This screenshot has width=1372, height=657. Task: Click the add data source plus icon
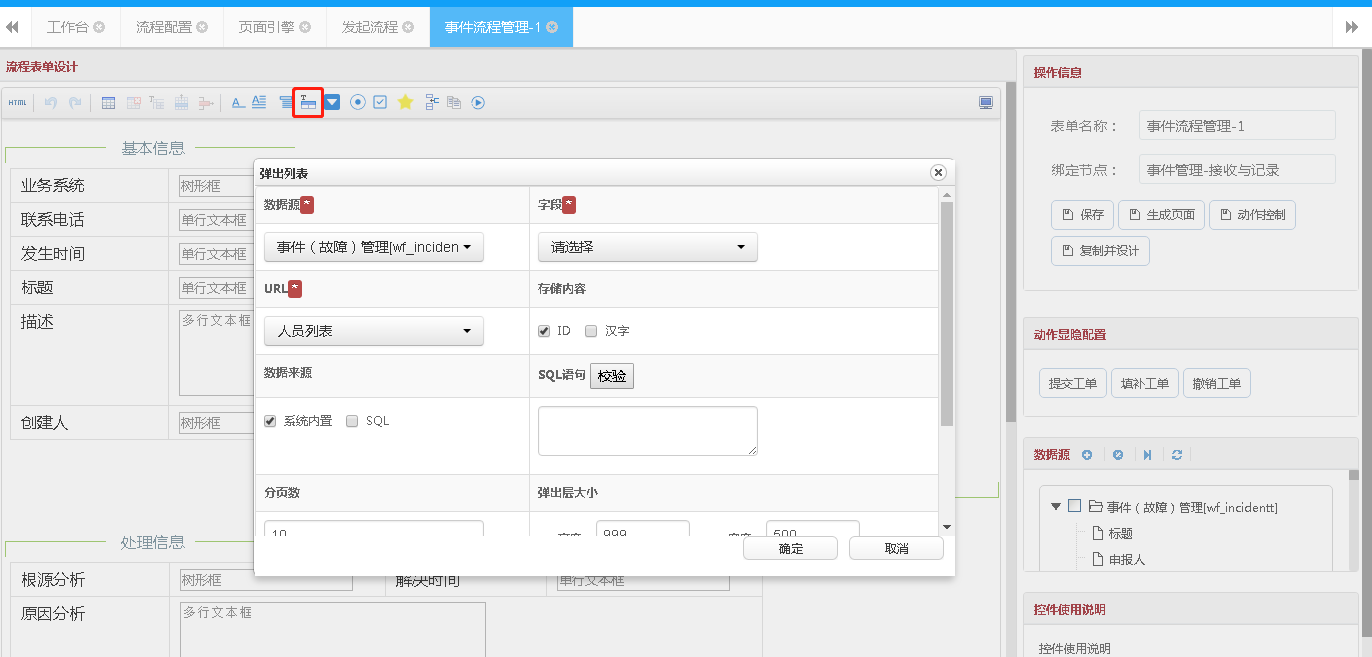coord(1087,455)
